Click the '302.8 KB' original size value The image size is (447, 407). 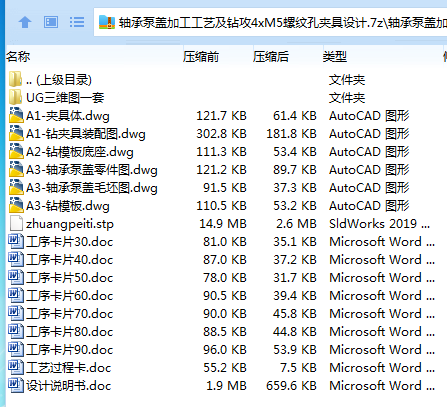(x=221, y=133)
